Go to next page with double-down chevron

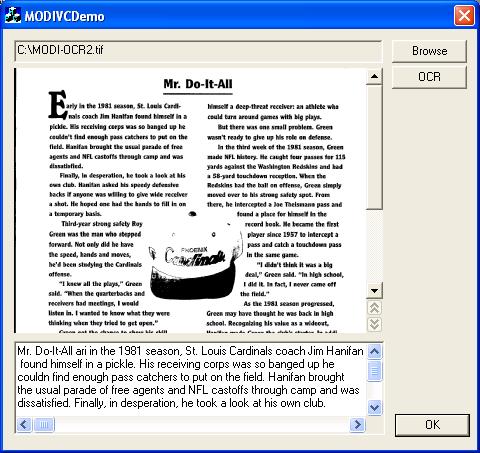tap(374, 324)
